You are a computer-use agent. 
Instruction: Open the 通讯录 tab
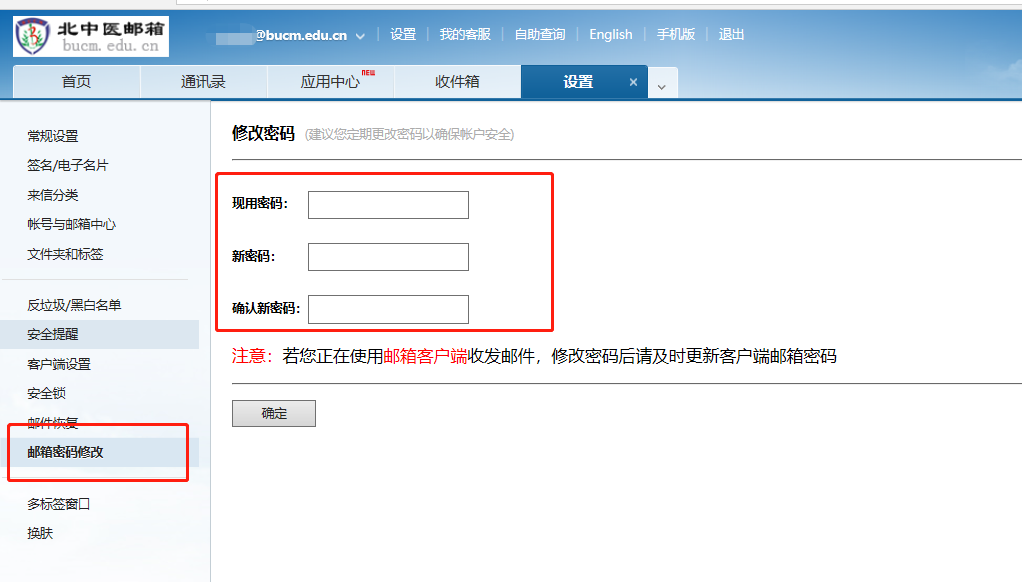pos(203,82)
